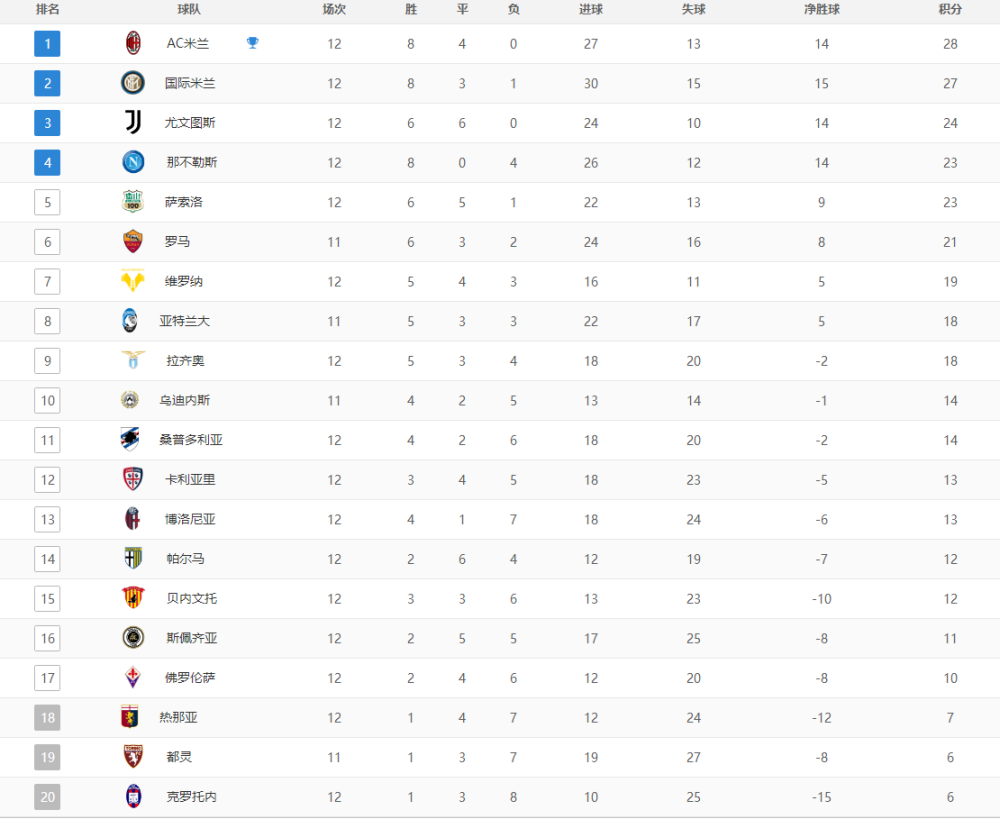Click the rank 10 number box
1000x819 pixels.
[x=47, y=401]
